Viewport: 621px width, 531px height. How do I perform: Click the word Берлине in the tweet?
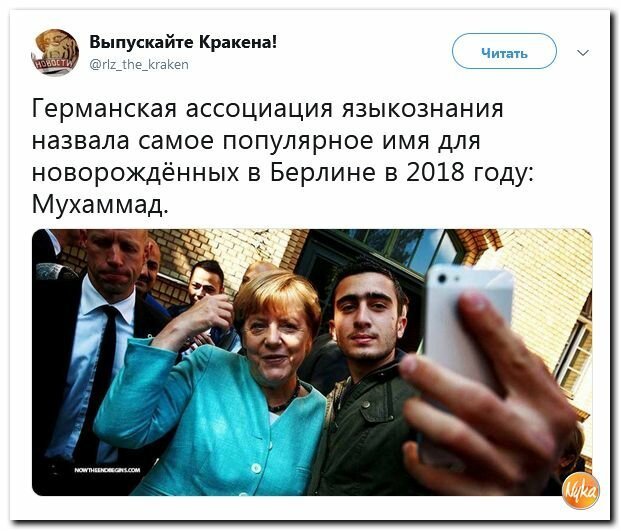coord(323,172)
